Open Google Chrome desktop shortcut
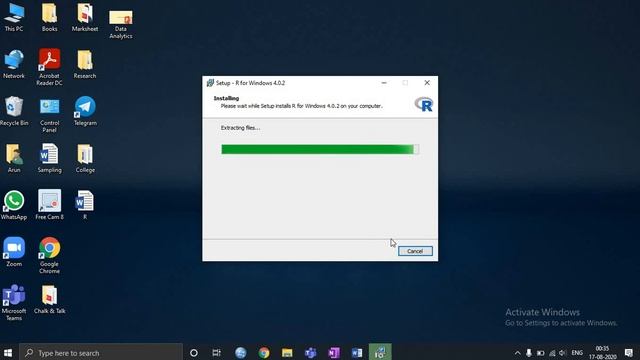 pos(49,255)
